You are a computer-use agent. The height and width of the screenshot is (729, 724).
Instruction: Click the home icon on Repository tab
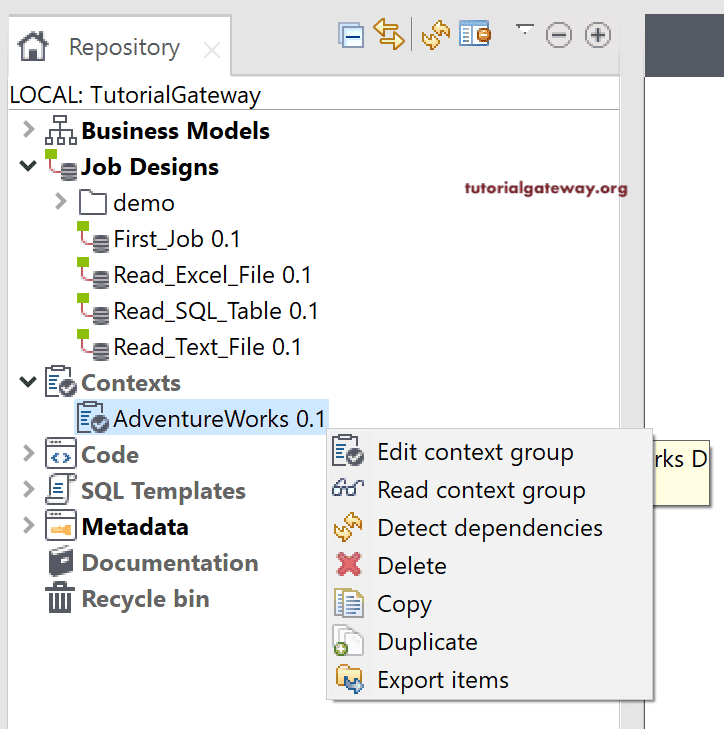coord(33,47)
